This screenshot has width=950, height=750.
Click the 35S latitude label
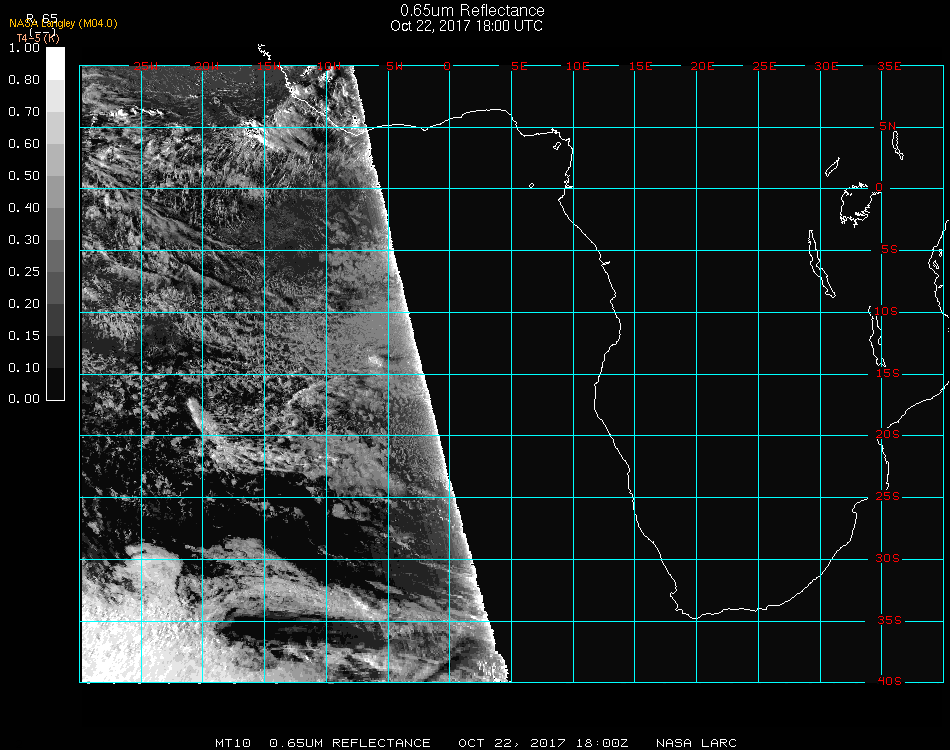pyautogui.click(x=889, y=620)
